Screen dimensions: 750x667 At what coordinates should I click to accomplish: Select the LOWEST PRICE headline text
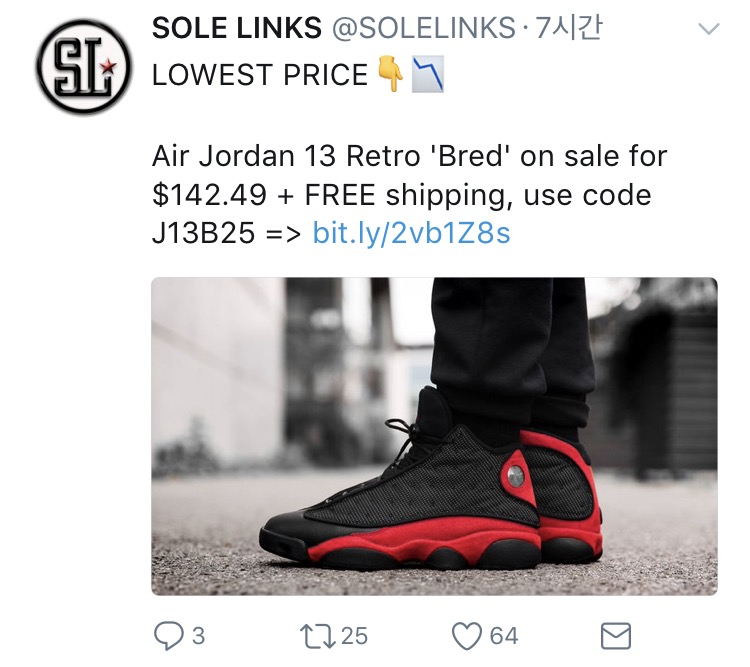pyautogui.click(x=260, y=75)
